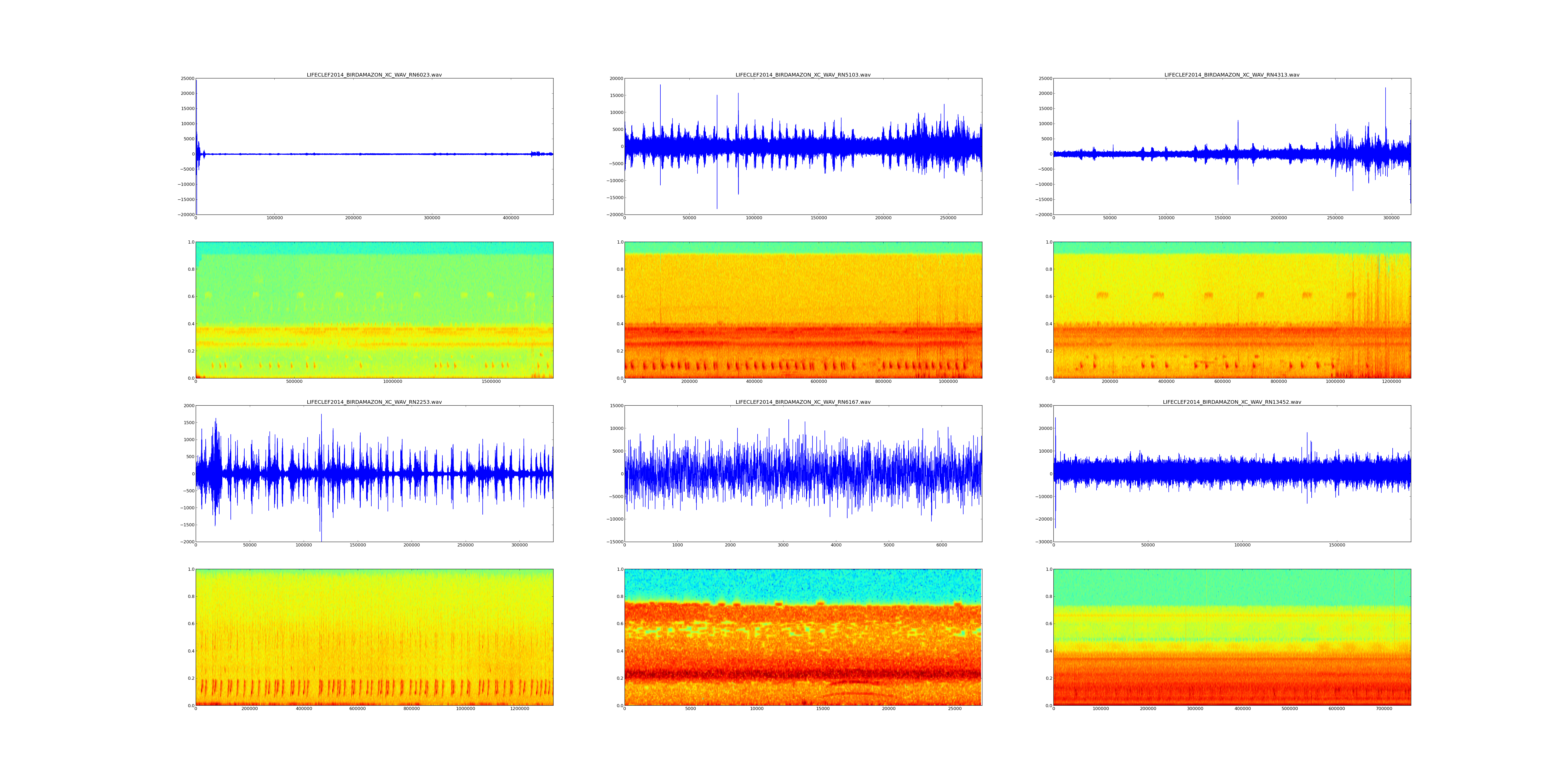Viewport: 1568px width, 784px height.
Task: Select the RN6167 blue waveform plot
Action: pos(803,474)
